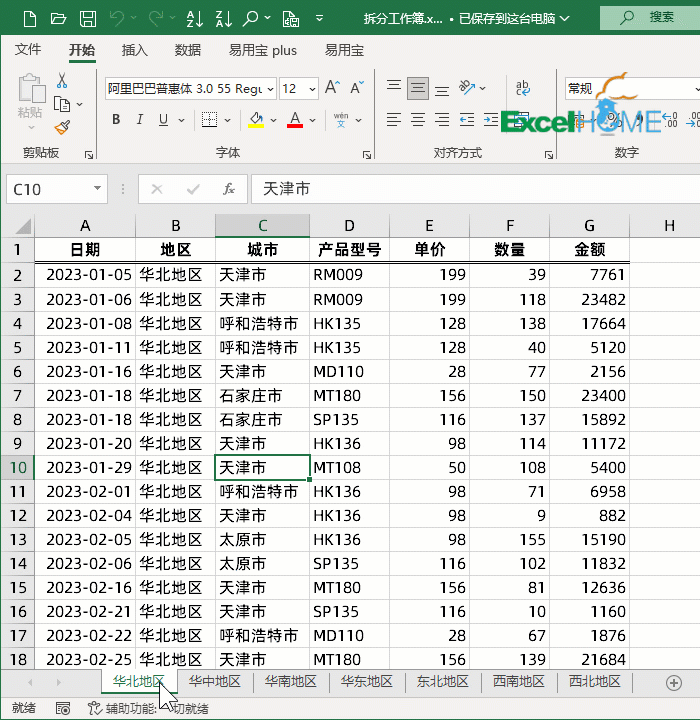The height and width of the screenshot is (720, 700).
Task: Increase font size with larger A icon
Action: [x=333, y=87]
